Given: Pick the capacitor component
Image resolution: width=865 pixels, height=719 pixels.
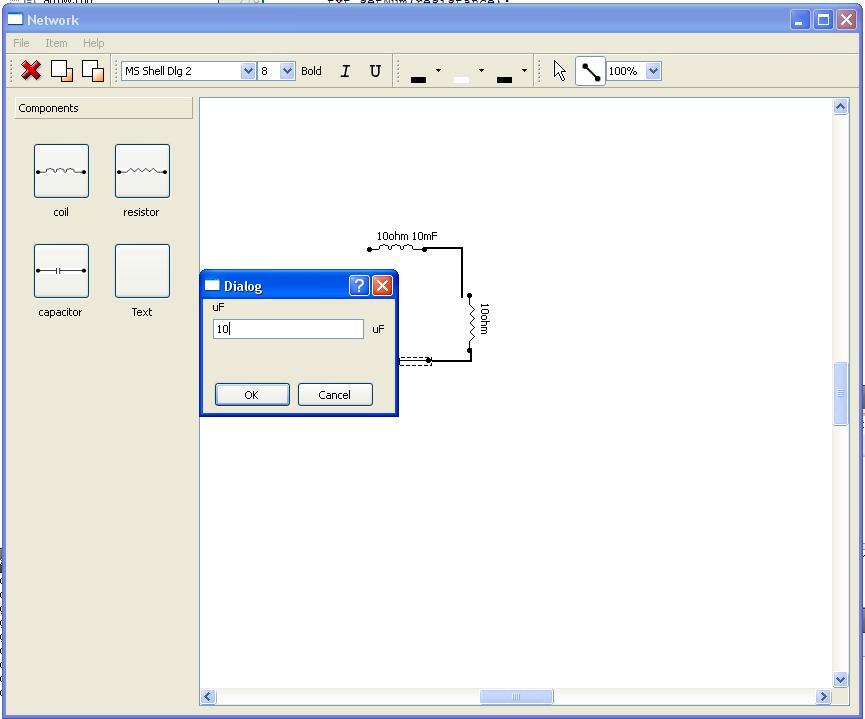Looking at the screenshot, I should 61,271.
